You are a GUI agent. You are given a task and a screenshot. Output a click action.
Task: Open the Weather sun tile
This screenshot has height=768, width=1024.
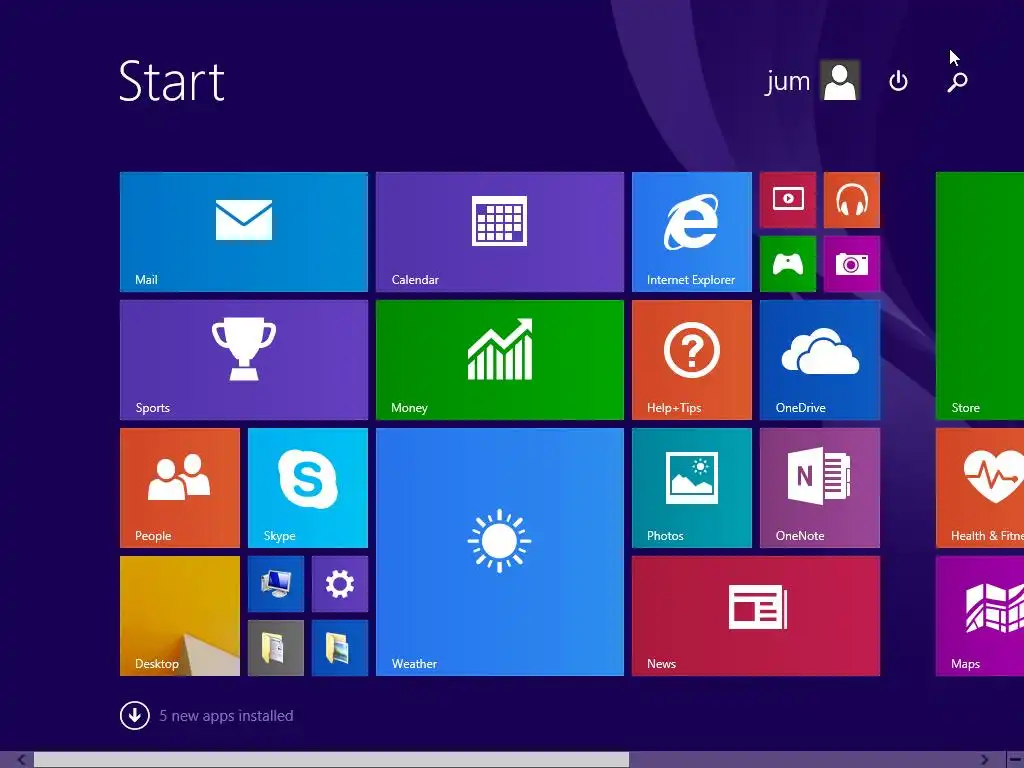click(500, 552)
